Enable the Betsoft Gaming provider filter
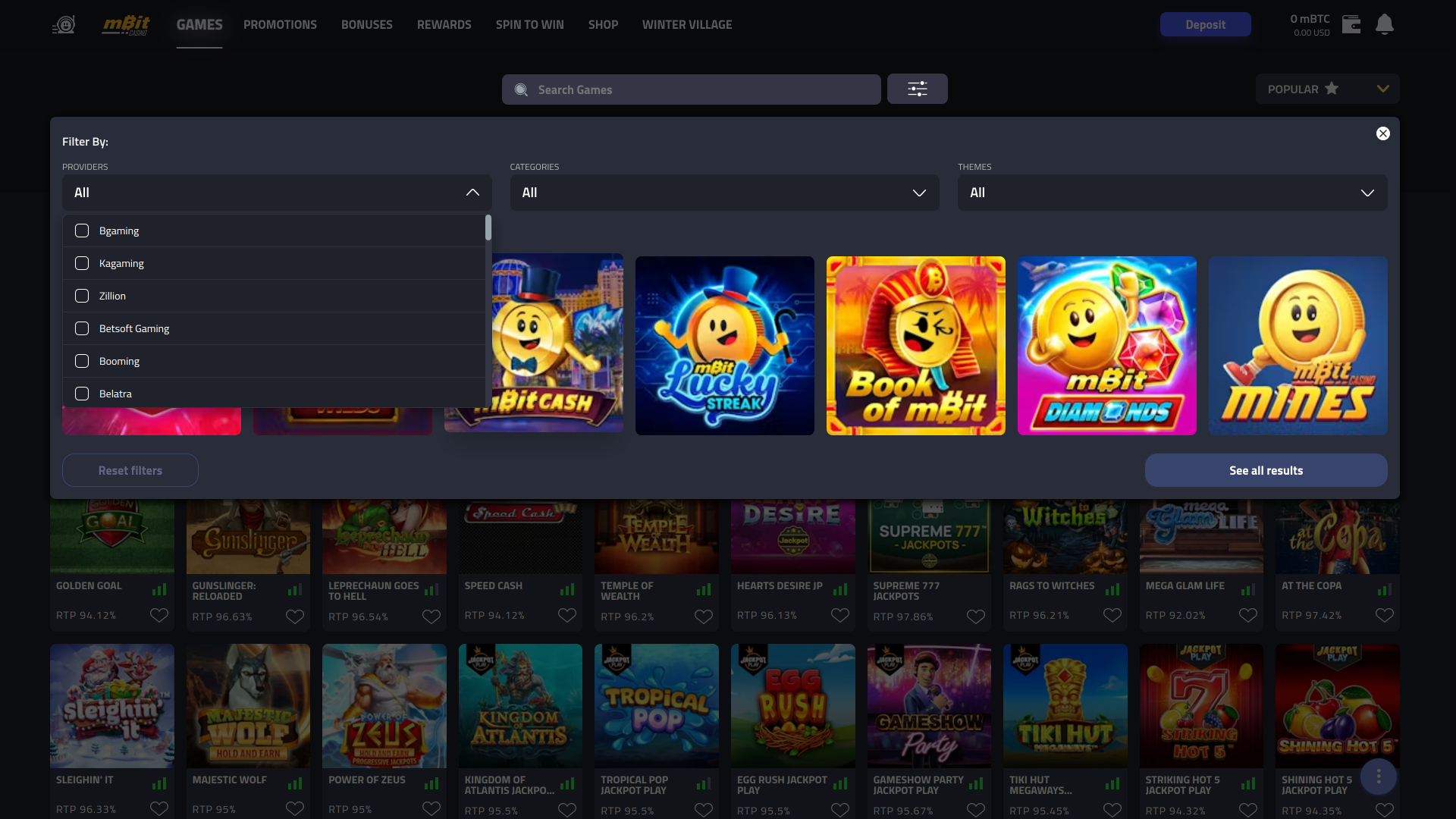1456x819 pixels. tap(81, 328)
